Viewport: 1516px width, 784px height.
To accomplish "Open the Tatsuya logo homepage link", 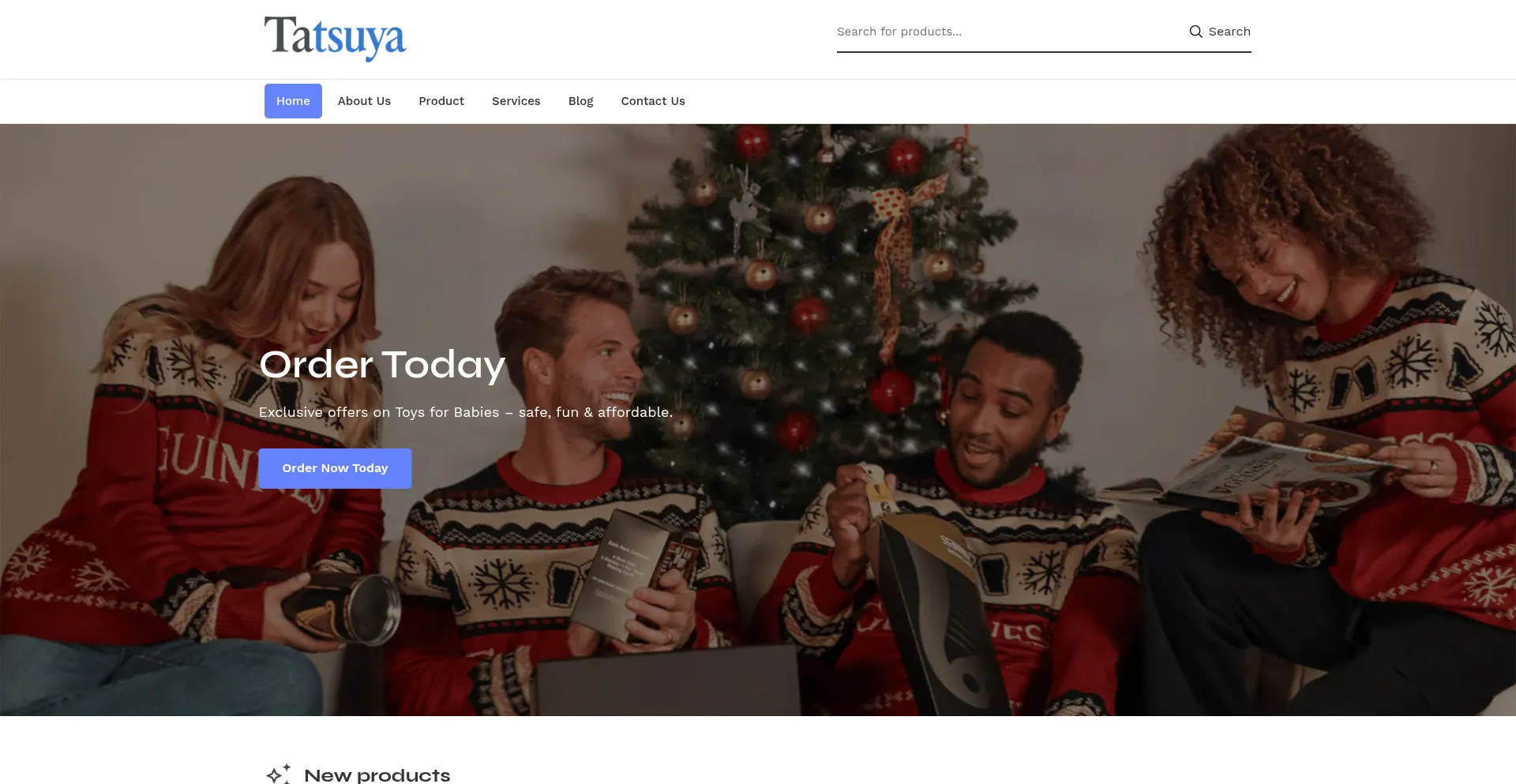I will point(335,38).
